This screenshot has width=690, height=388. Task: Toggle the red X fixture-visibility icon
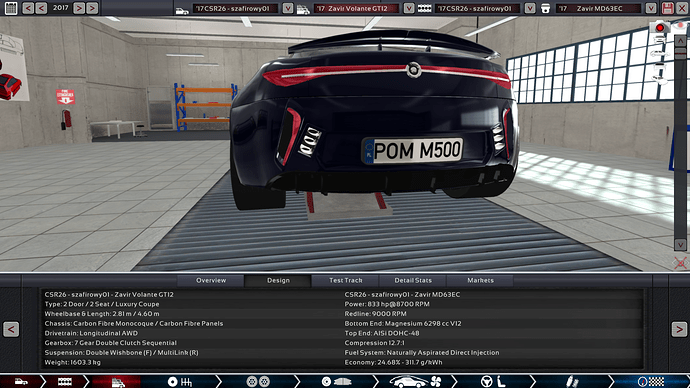[x=680, y=263]
